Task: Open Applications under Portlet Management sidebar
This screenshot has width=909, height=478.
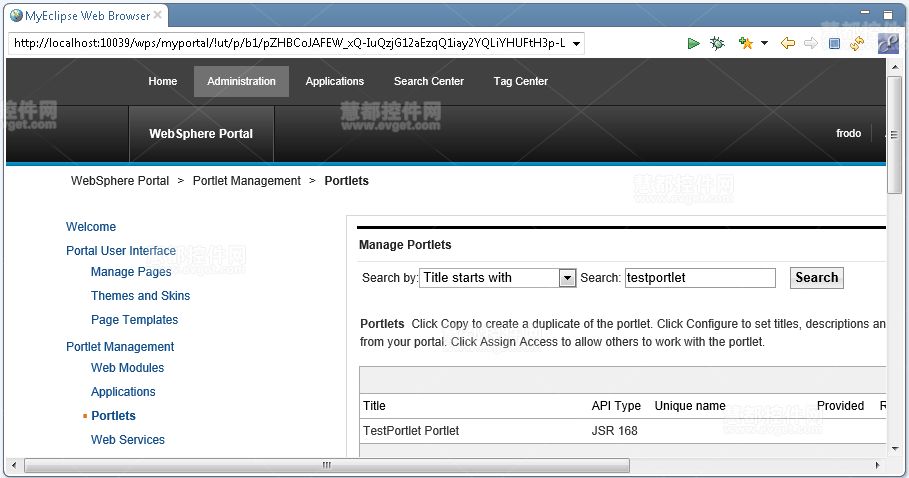Action: coord(123,392)
